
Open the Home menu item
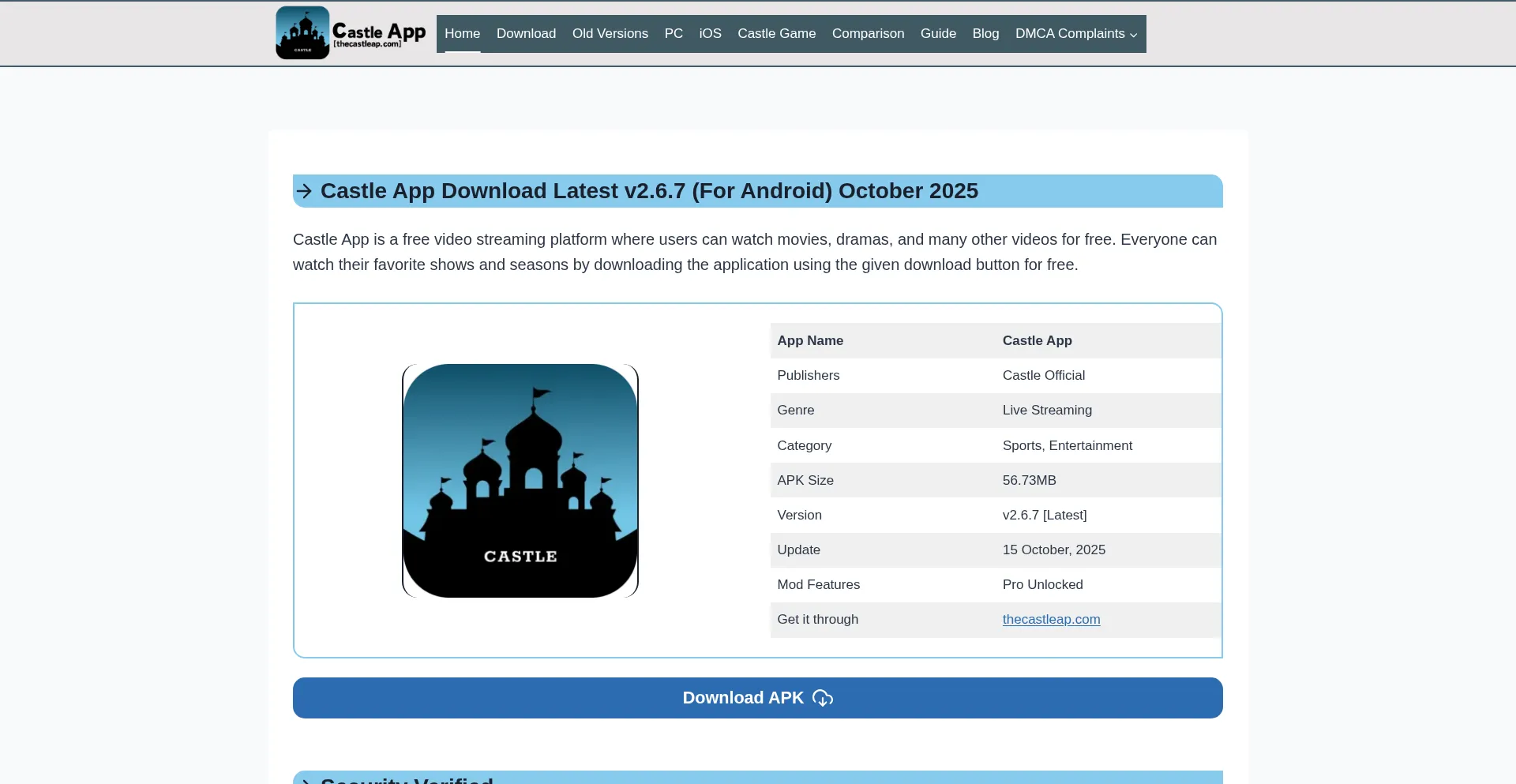point(462,34)
